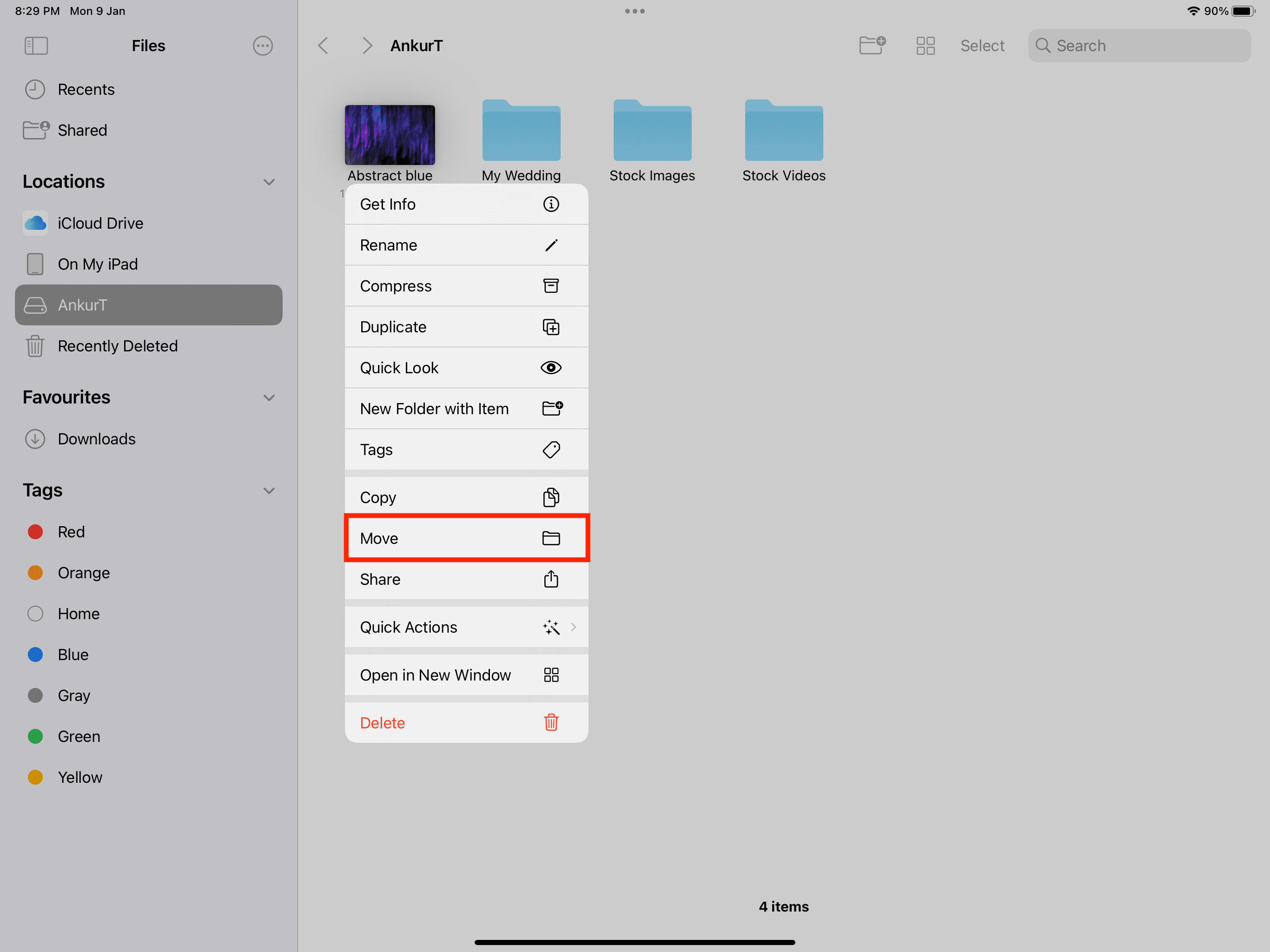Expand the Quick Actions submenu arrow
The image size is (1270, 952).
coord(574,627)
